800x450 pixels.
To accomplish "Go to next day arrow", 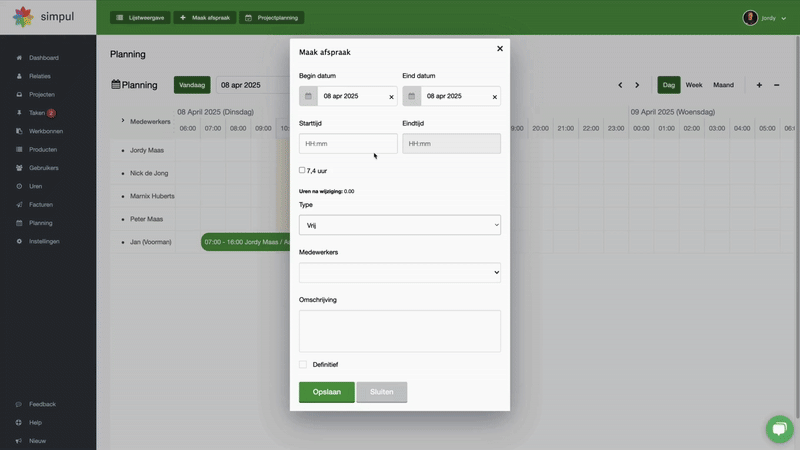I will (x=637, y=85).
